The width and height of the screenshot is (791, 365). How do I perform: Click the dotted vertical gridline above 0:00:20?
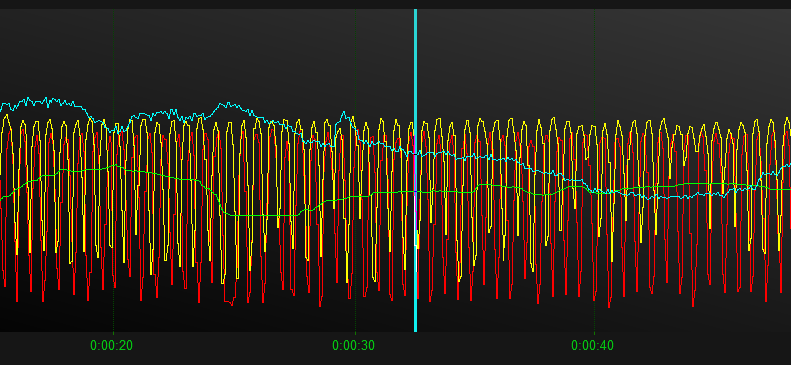[114, 170]
